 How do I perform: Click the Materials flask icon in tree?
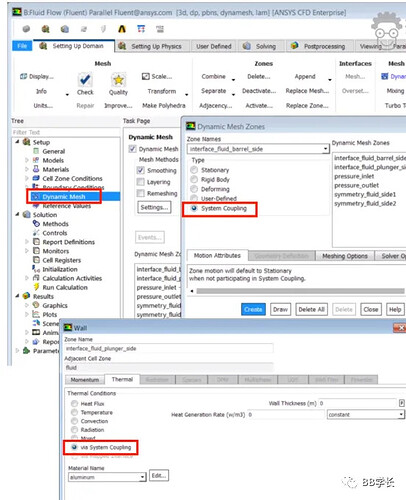36,169
